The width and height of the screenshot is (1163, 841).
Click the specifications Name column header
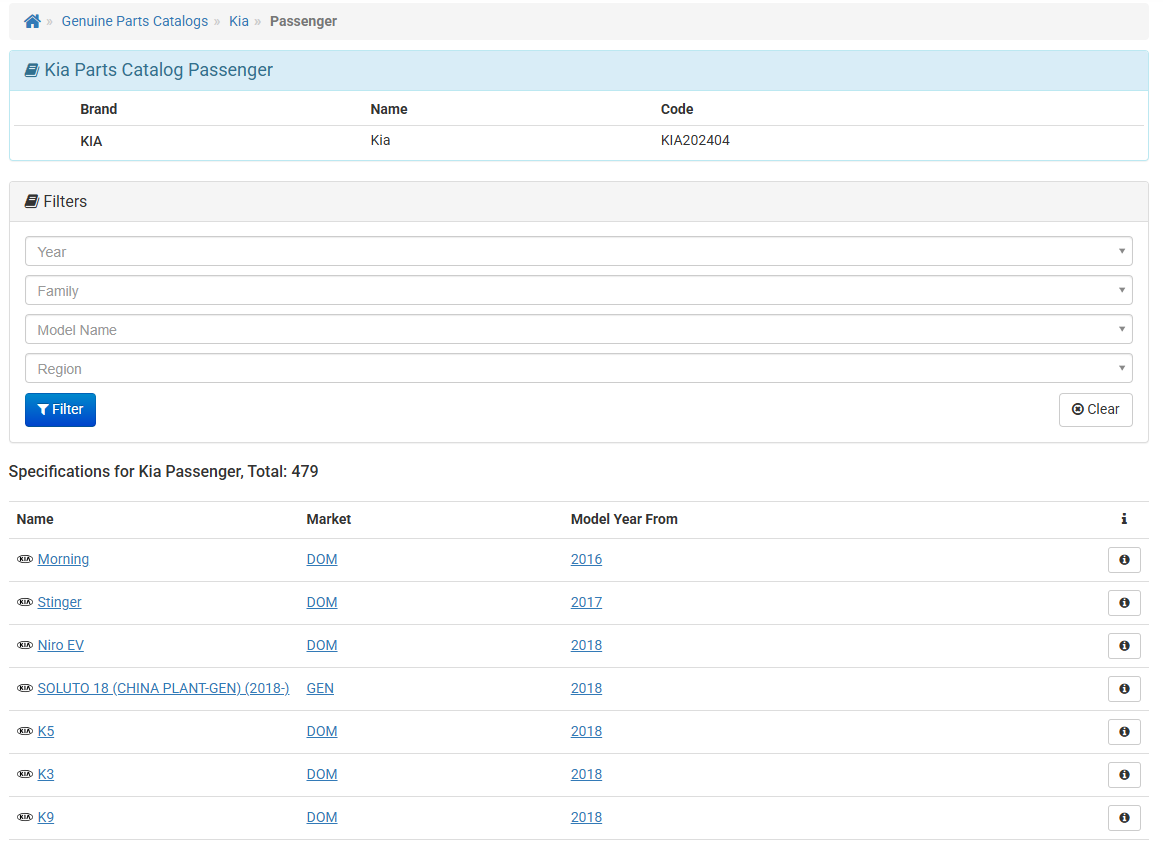coord(35,519)
